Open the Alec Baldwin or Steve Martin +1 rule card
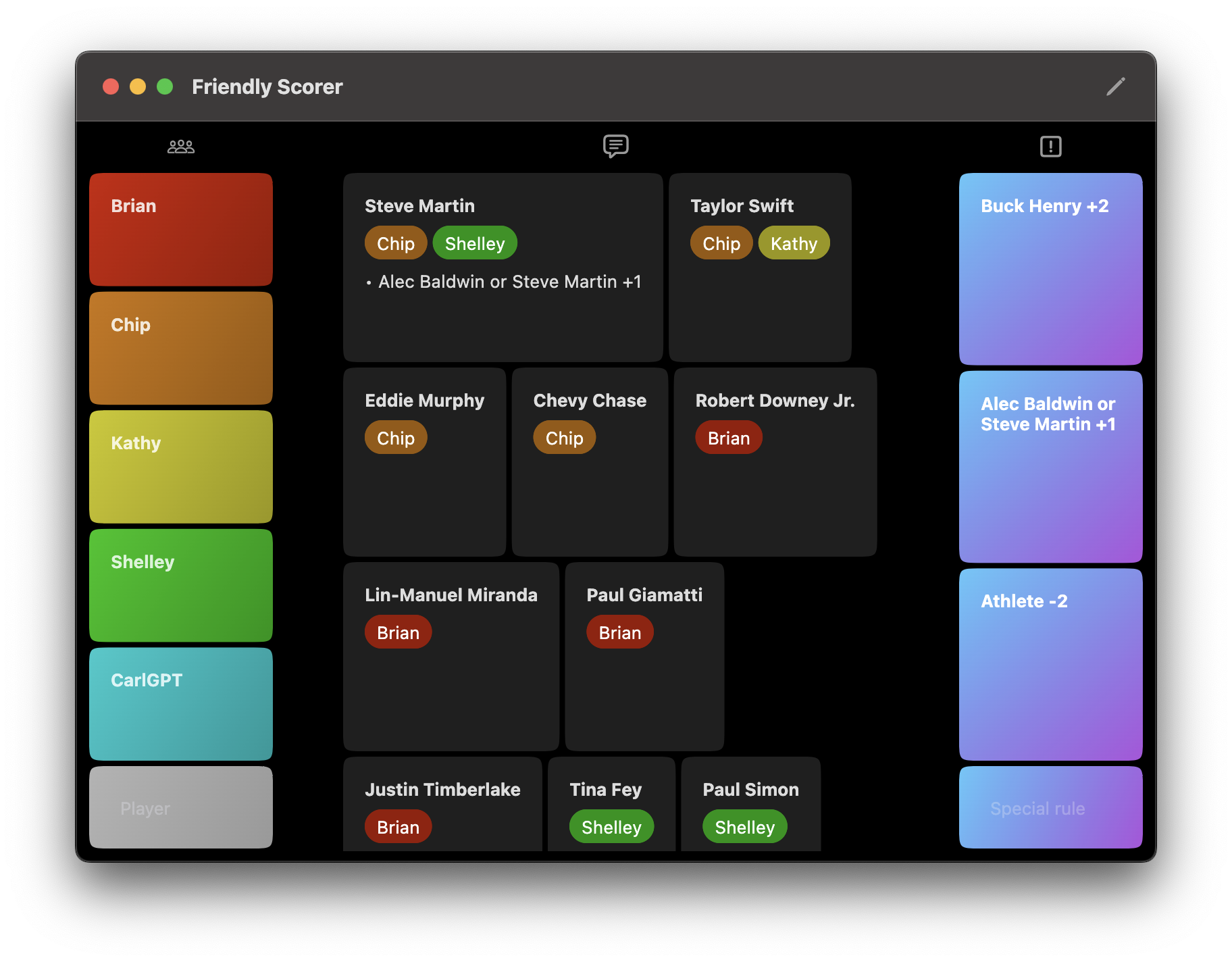This screenshot has width=1232, height=962. [x=1051, y=466]
